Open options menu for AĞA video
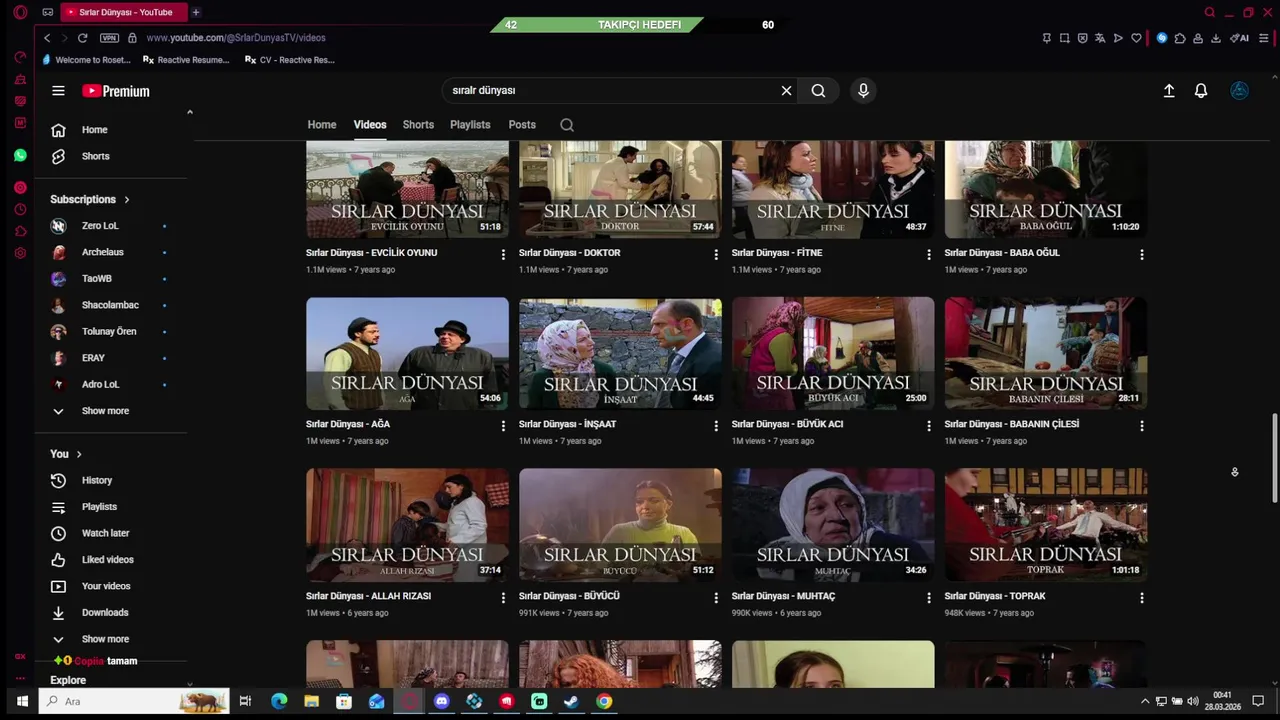This screenshot has height=720, width=1280. click(x=503, y=426)
